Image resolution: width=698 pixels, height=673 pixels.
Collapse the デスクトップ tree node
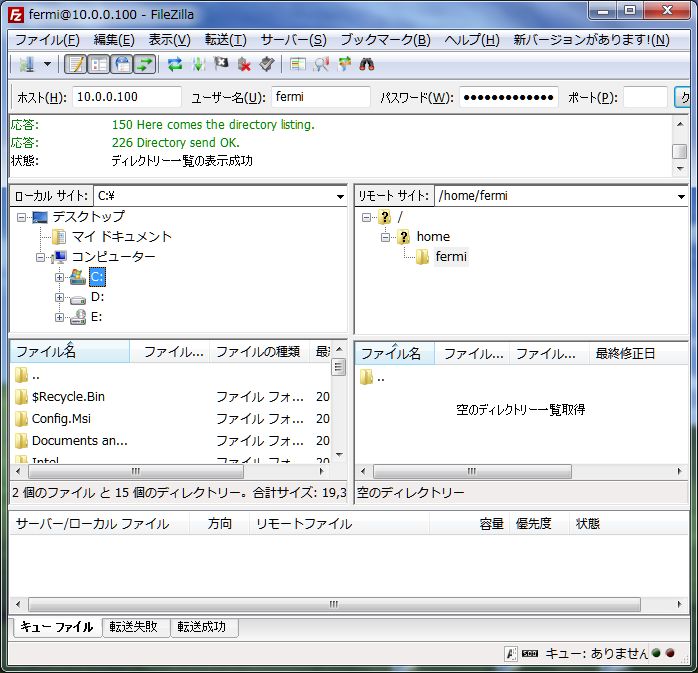point(21,217)
